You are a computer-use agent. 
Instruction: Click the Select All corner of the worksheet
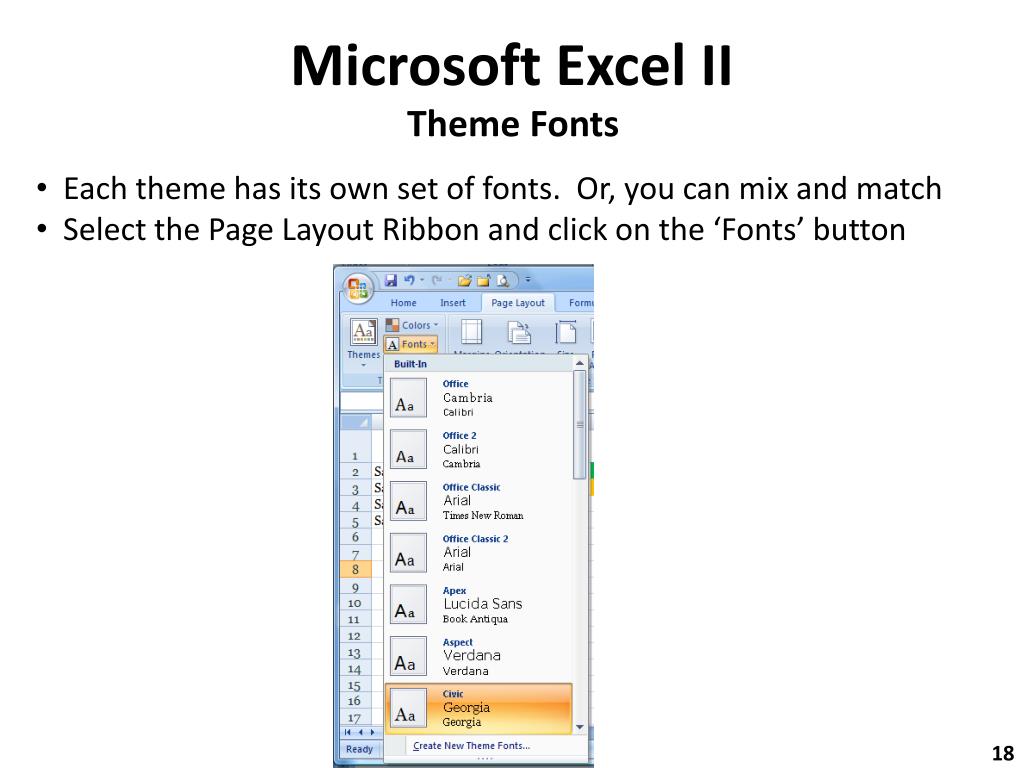click(x=355, y=423)
